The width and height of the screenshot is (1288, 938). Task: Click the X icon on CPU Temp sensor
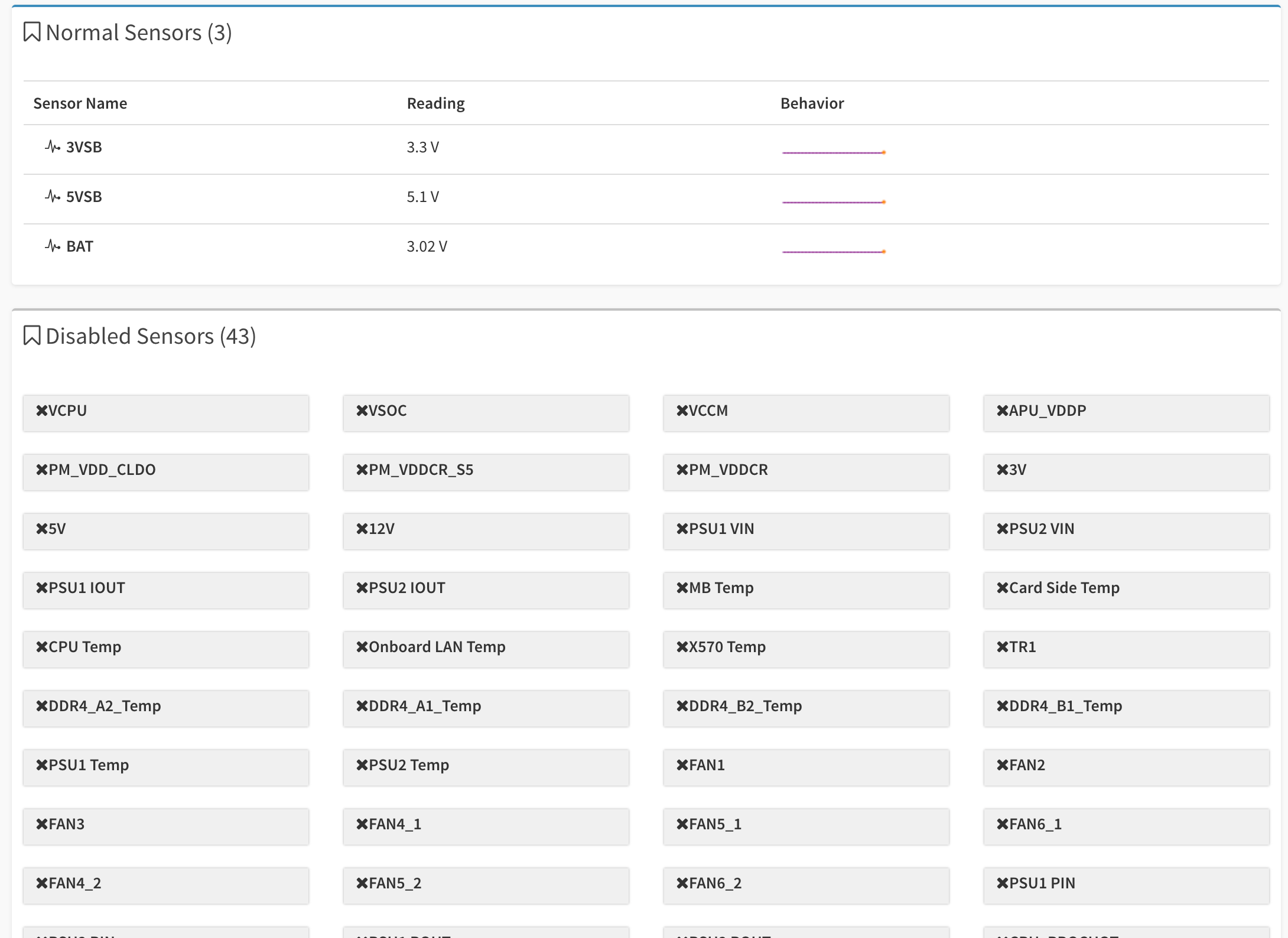(x=41, y=647)
